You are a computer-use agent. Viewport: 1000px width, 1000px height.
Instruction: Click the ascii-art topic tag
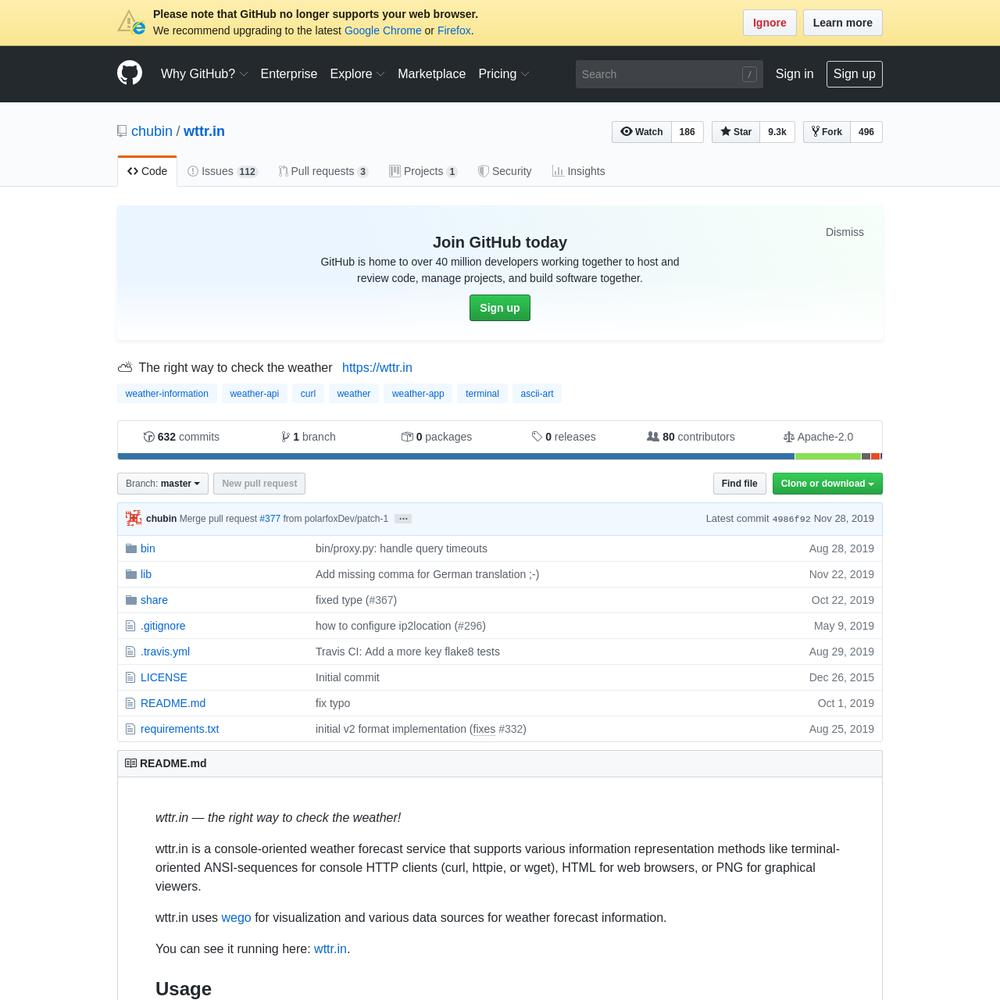(x=537, y=393)
